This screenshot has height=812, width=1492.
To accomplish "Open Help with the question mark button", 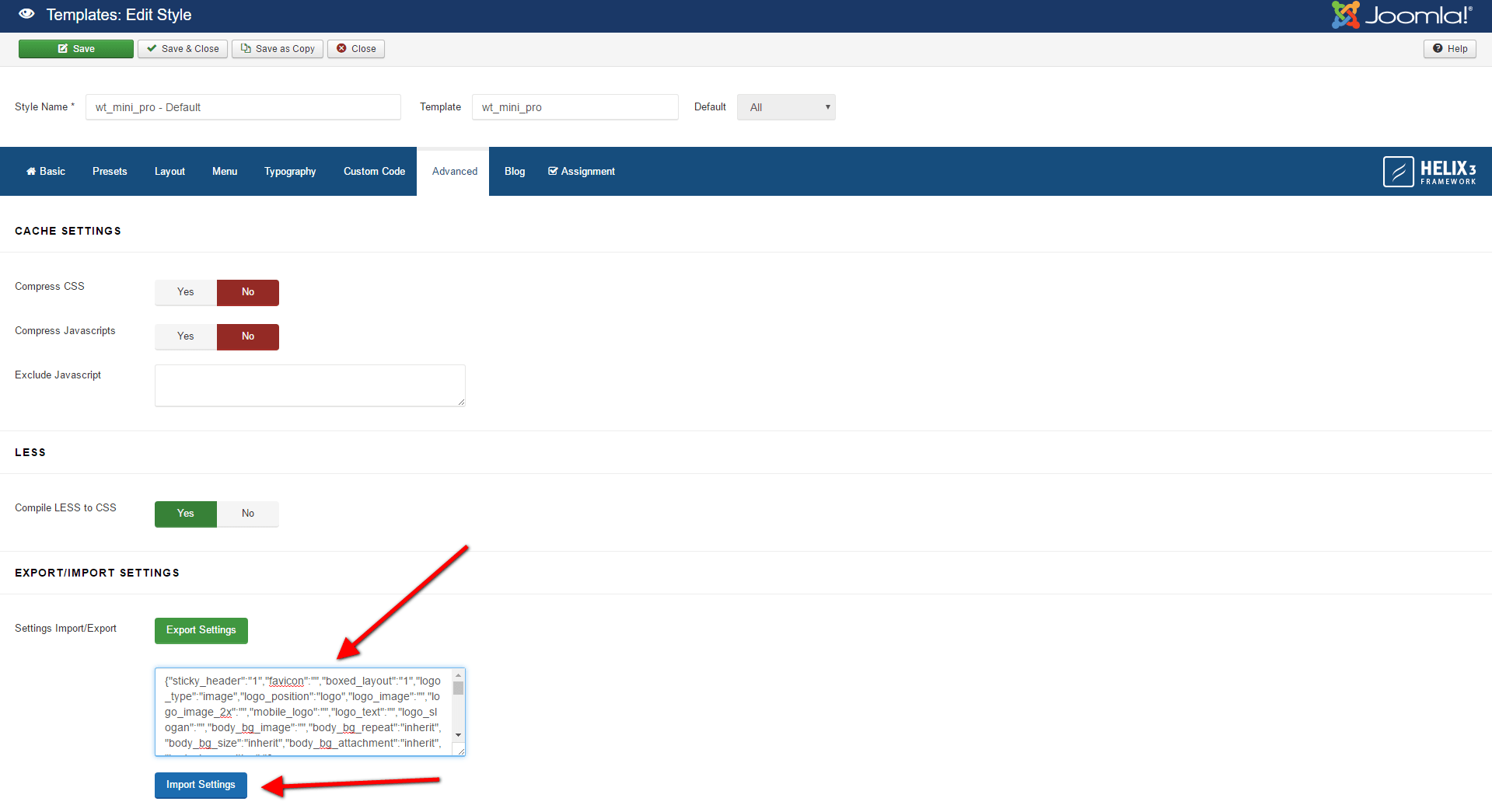I will click(x=1449, y=49).
